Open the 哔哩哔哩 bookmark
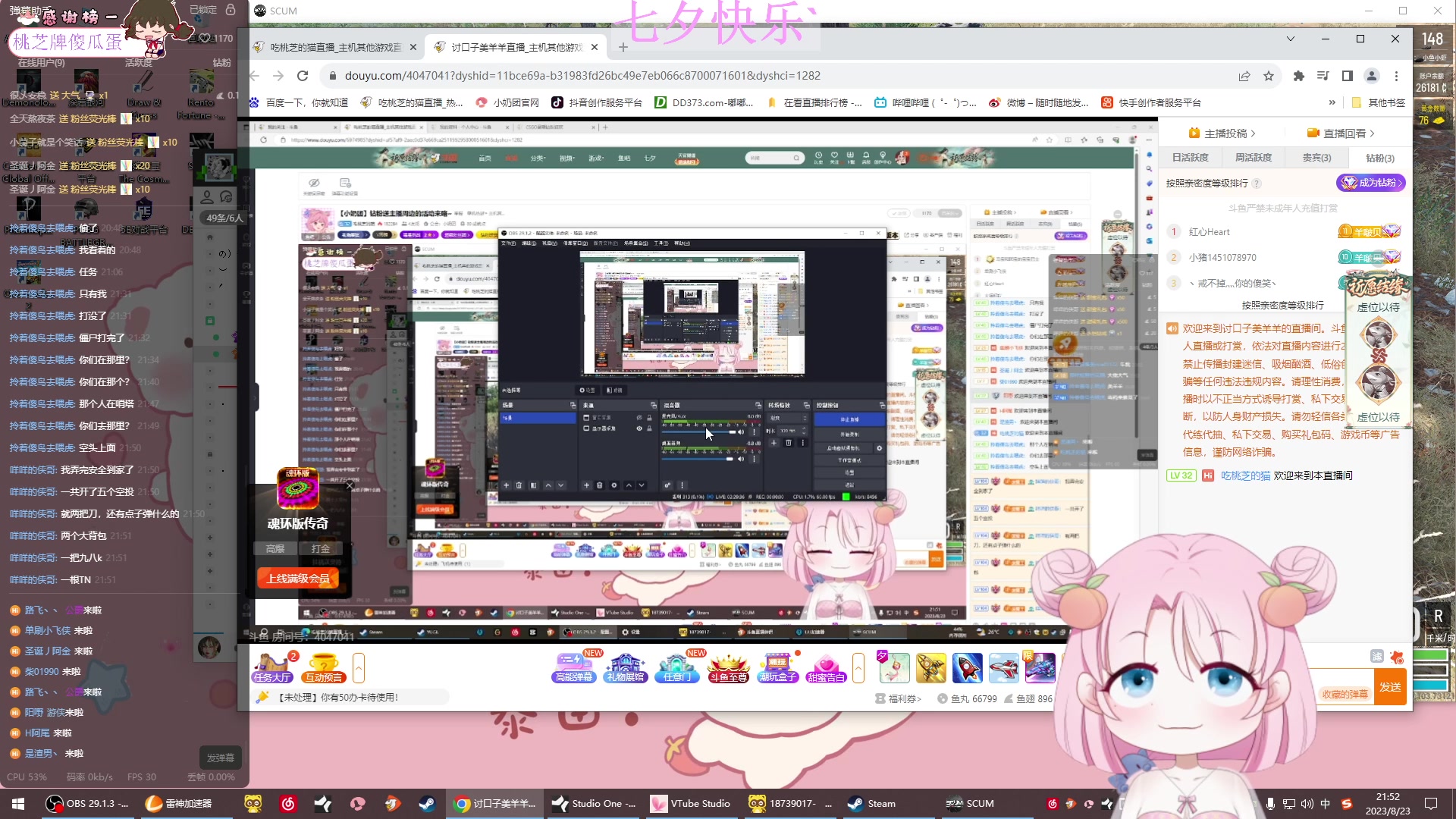This screenshot has width=1456, height=819. (x=926, y=102)
